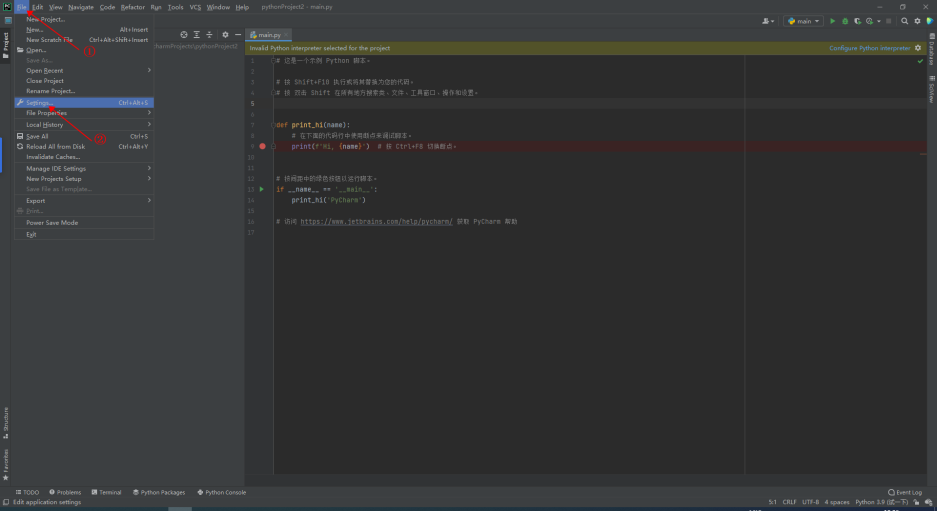Open the Terminal tool window

coord(106,492)
